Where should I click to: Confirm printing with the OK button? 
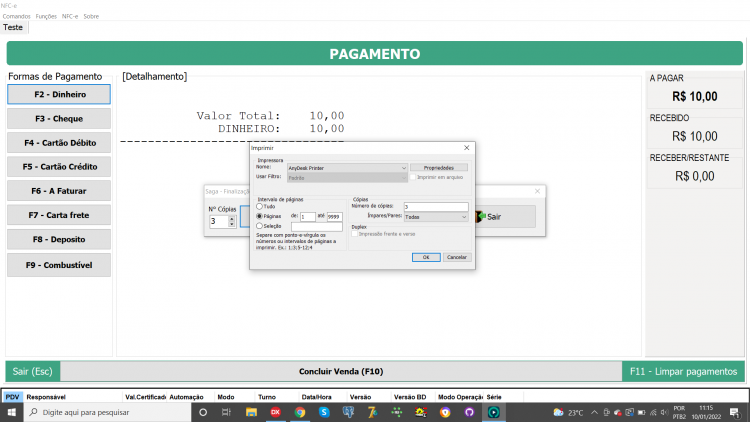click(x=426, y=257)
